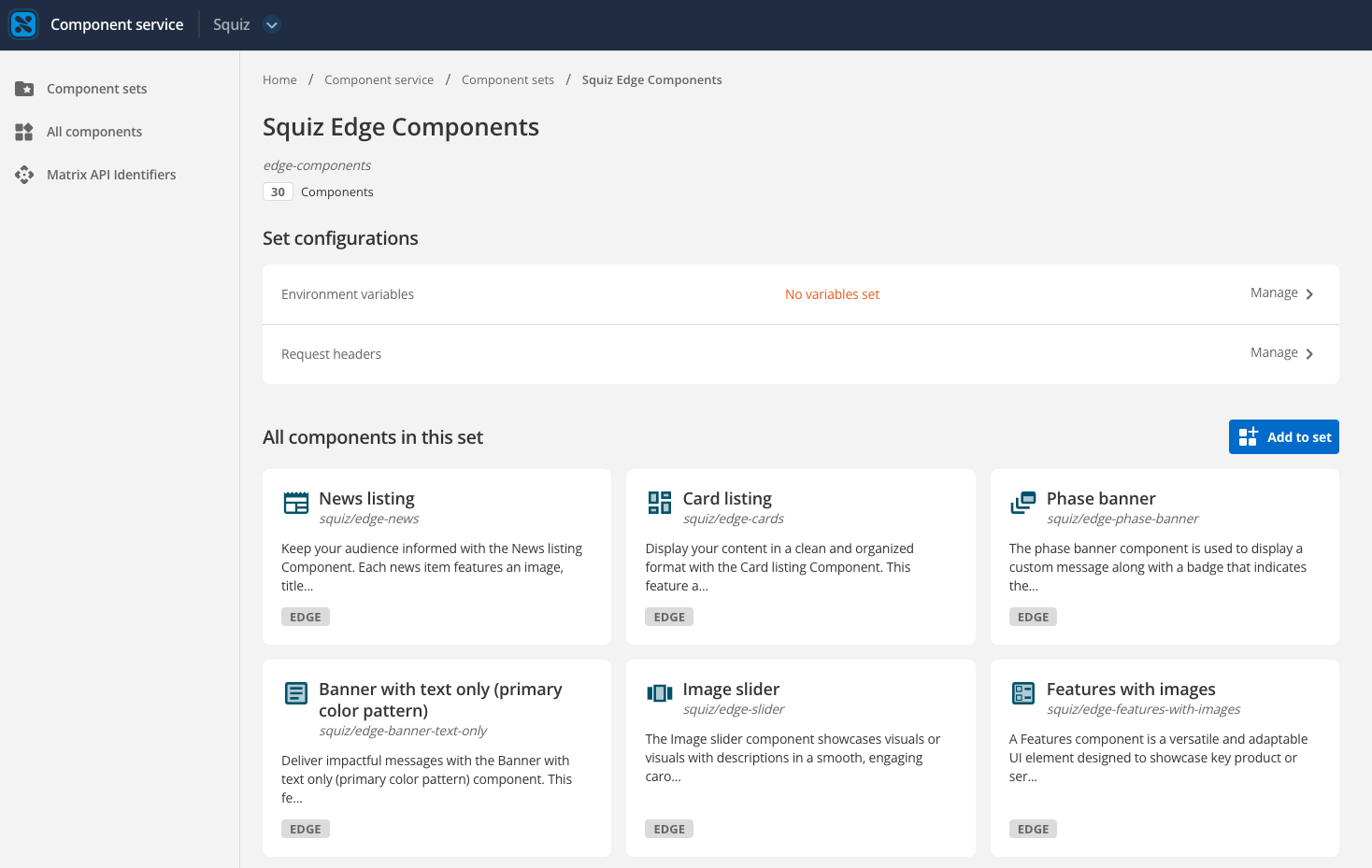This screenshot has width=1372, height=868.
Task: Go to Component sets breadcrumb link
Action: (507, 80)
